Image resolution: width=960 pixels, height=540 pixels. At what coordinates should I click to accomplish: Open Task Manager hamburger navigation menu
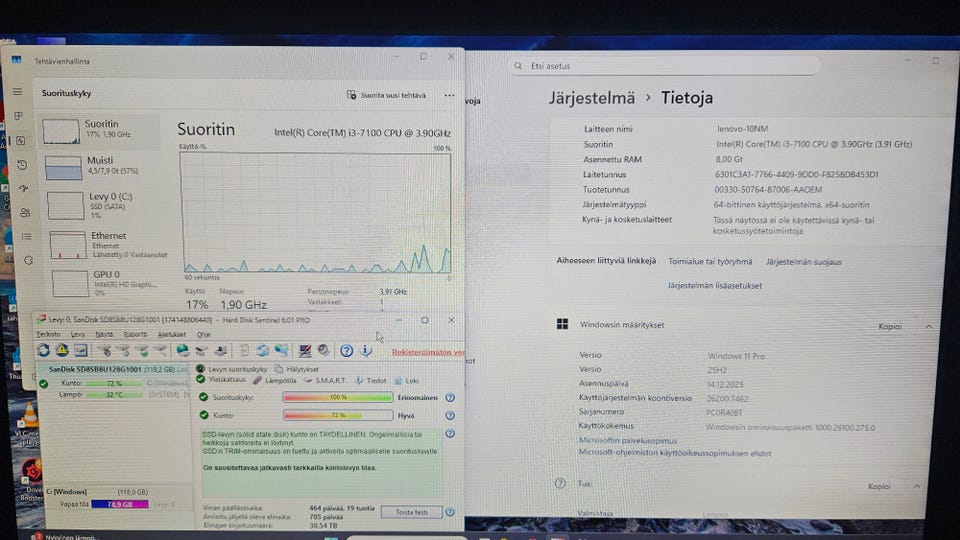(17, 92)
